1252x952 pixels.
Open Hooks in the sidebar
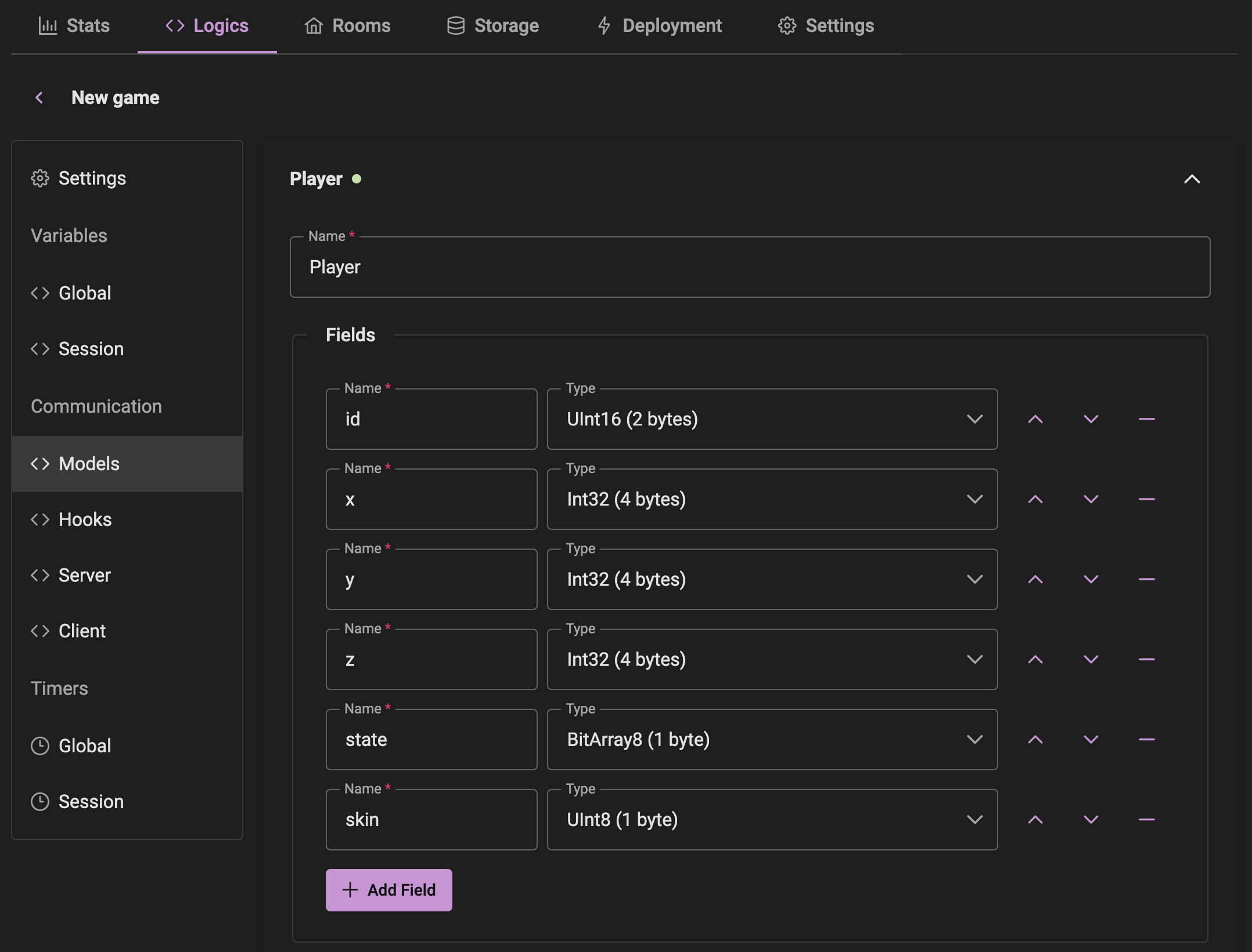click(127, 520)
